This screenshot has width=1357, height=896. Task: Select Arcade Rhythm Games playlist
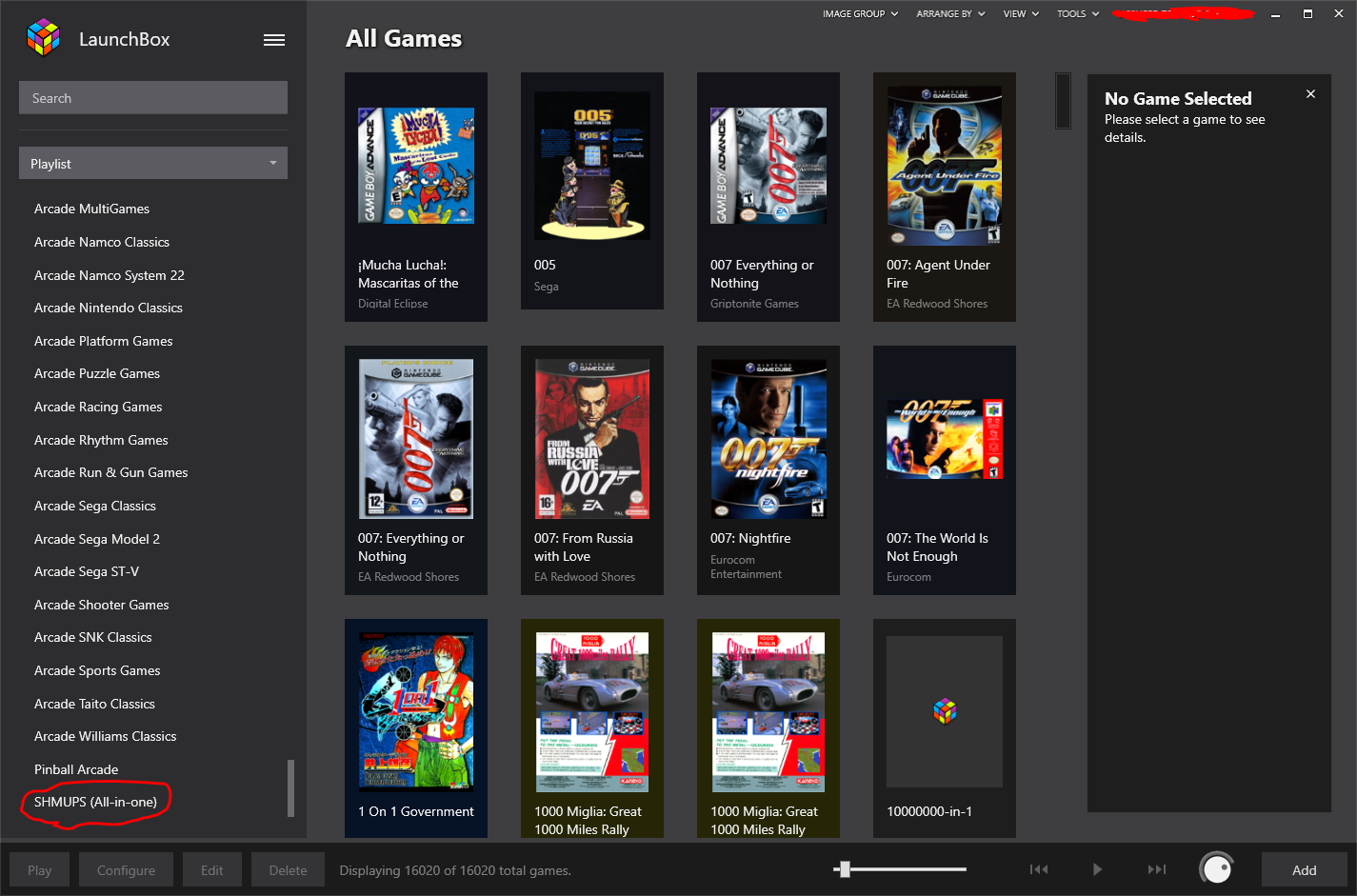pyautogui.click(x=101, y=440)
